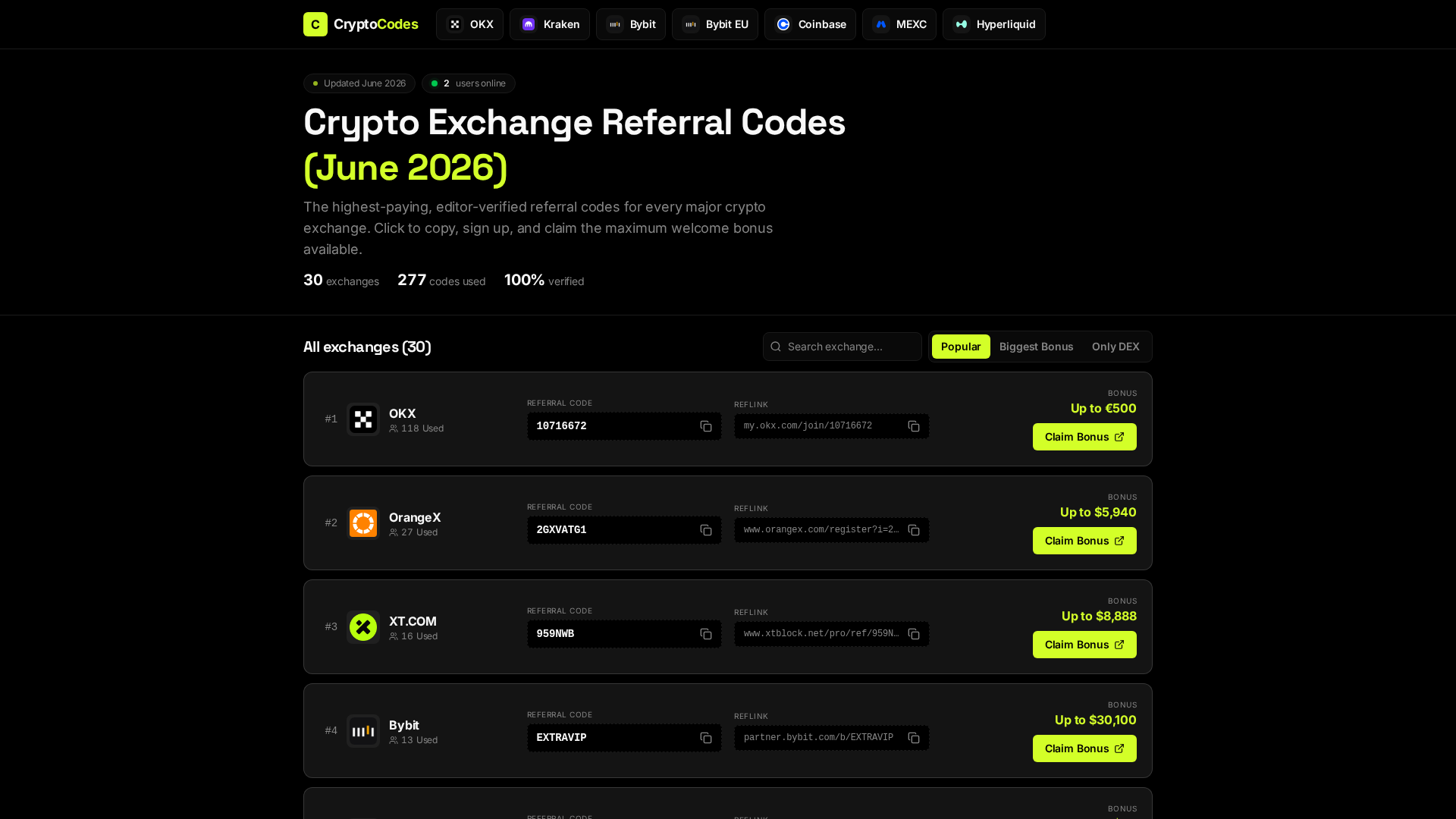Click the '118 Used' count under OKX

pyautogui.click(x=416, y=428)
